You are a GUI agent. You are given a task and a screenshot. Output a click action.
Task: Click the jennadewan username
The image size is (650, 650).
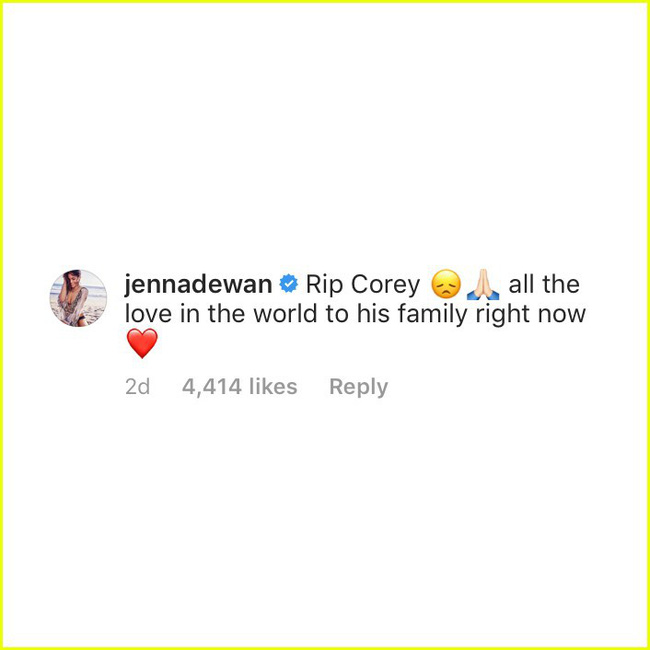pyautogui.click(x=199, y=285)
